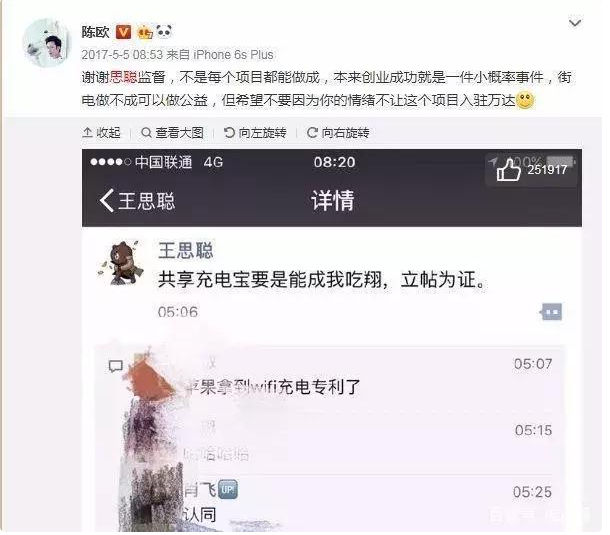This screenshot has width=610, height=535.
Task: Open the 思聪 mention link in the post
Action: click(x=123, y=77)
